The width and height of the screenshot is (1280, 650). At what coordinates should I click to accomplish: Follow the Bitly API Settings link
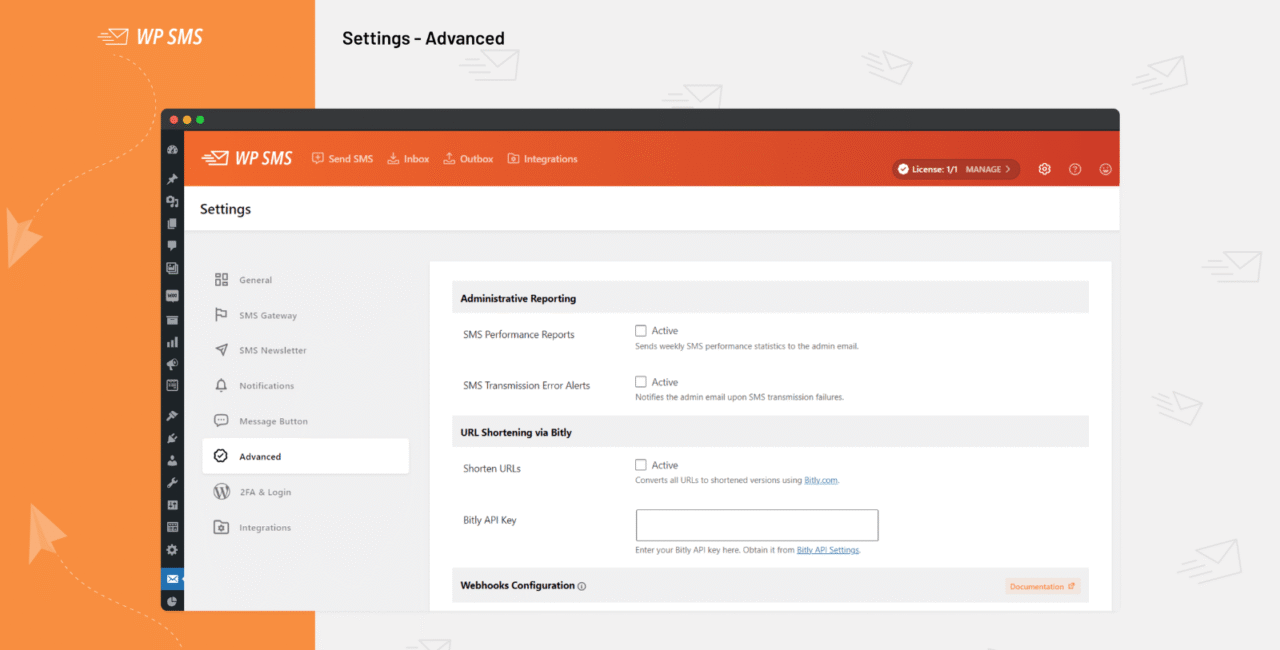827,551
